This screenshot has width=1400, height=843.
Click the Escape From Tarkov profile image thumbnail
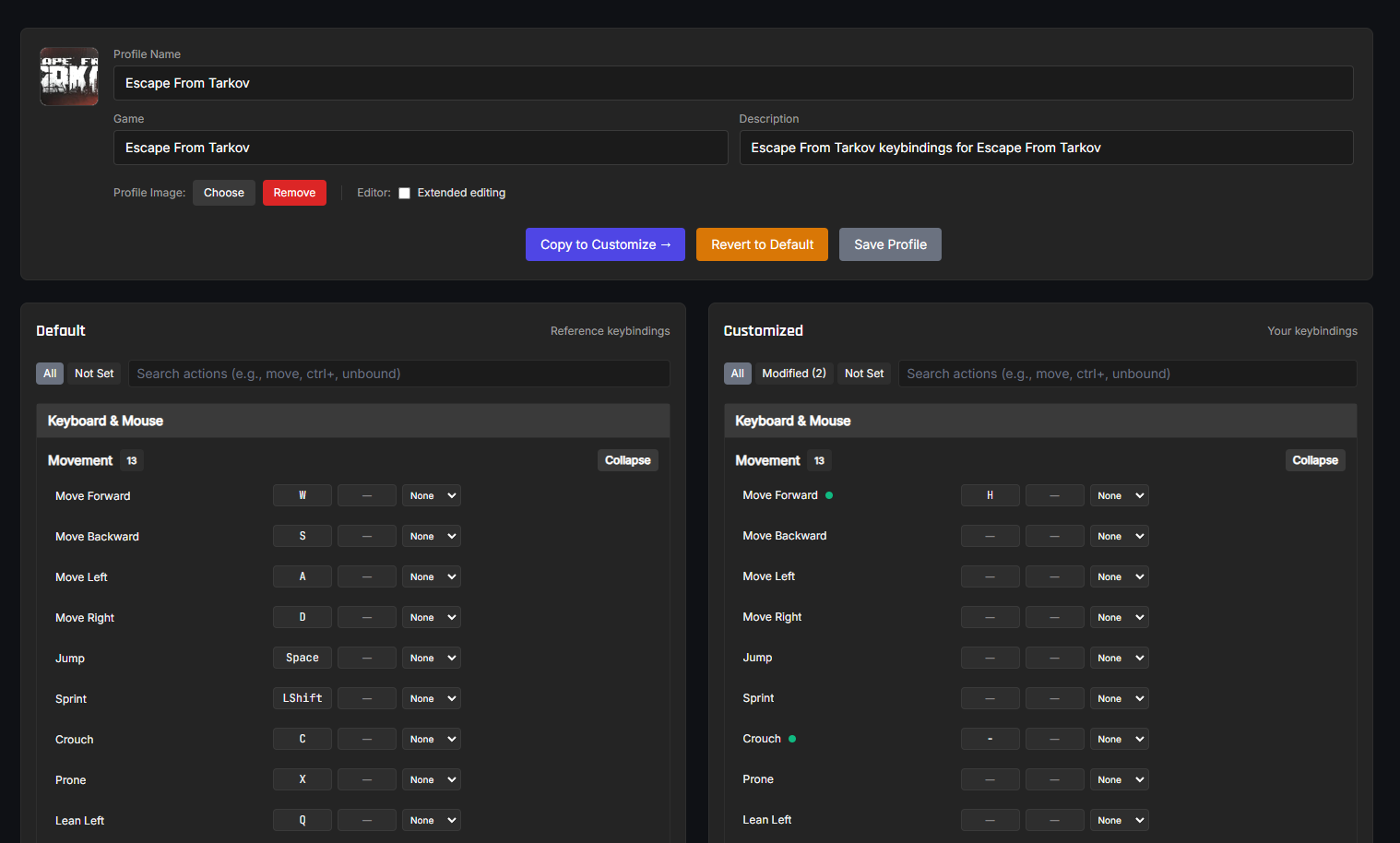[x=69, y=77]
